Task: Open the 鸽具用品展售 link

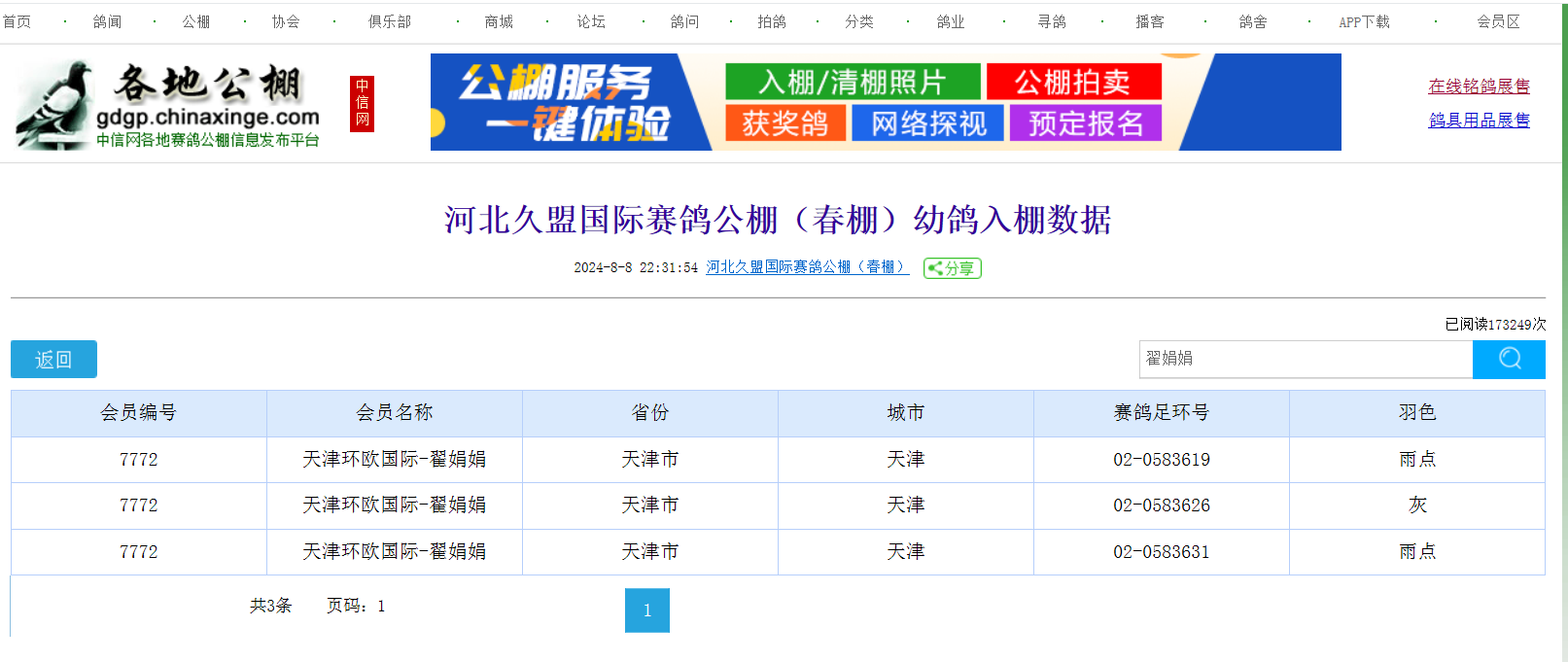Action: (x=1479, y=121)
